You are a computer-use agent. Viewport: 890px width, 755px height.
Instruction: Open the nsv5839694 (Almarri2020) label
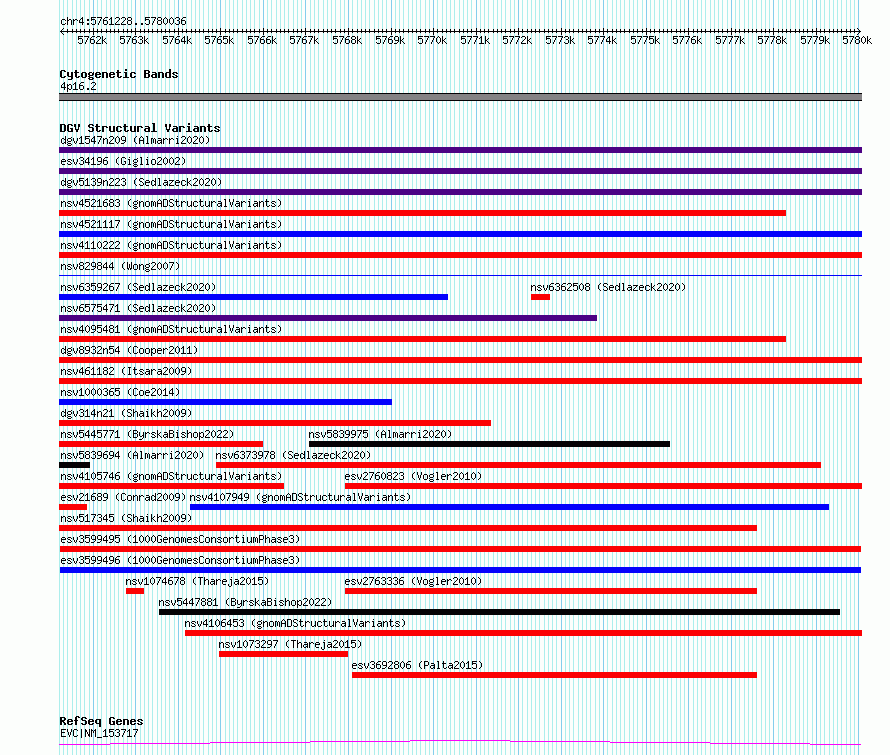coord(132,455)
